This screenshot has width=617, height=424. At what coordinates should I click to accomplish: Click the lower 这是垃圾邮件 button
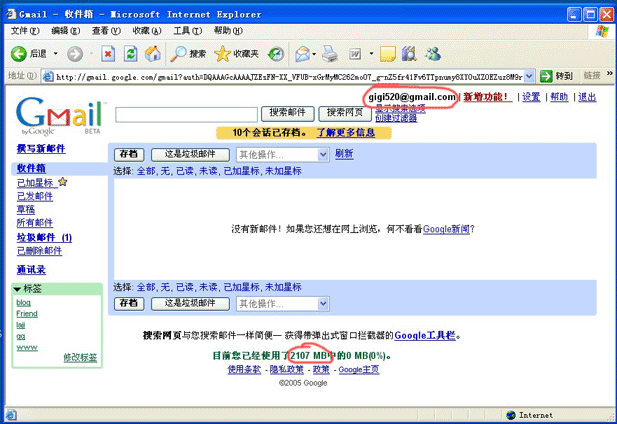[190, 303]
